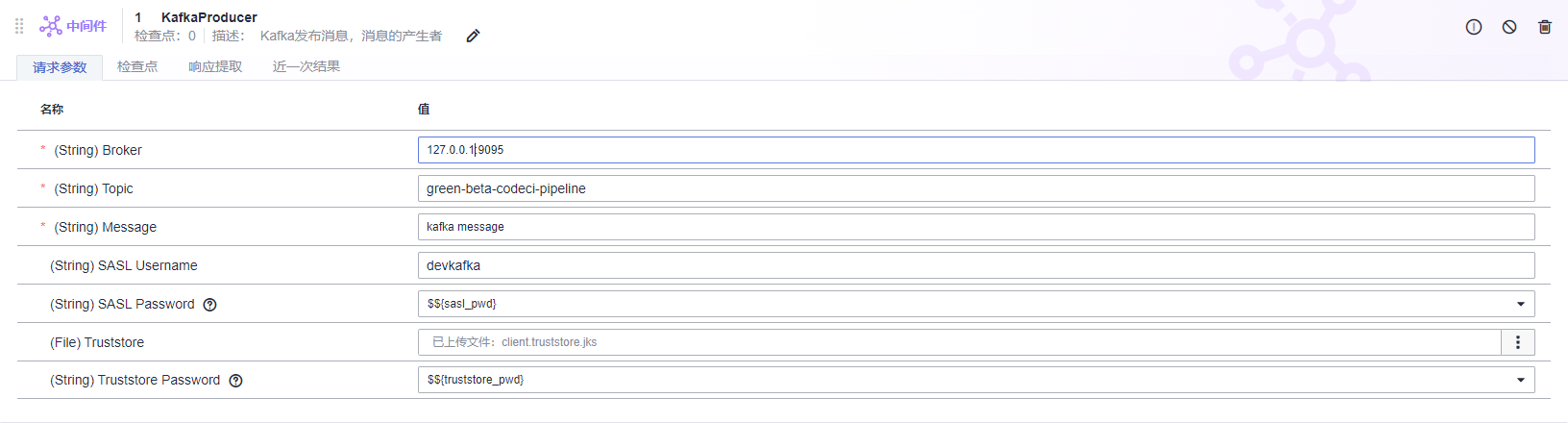
Task: Expand the Truststore Password dropdown arrow
Action: (x=1521, y=380)
